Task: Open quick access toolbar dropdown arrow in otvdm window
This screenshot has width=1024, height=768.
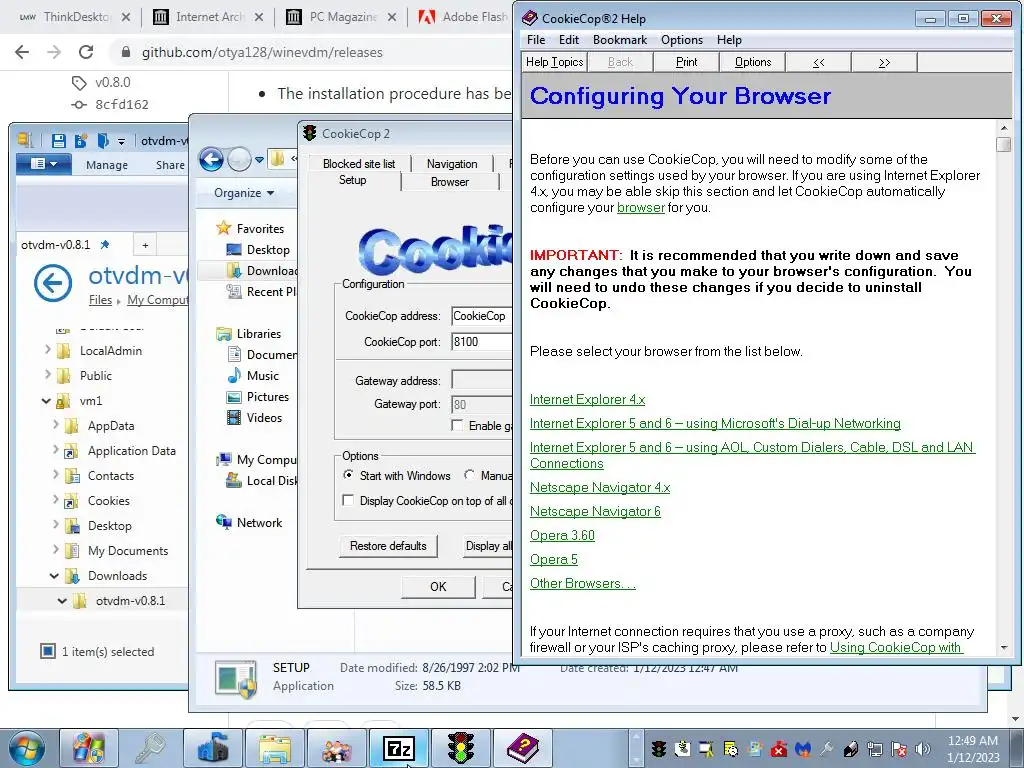Action: point(121,141)
